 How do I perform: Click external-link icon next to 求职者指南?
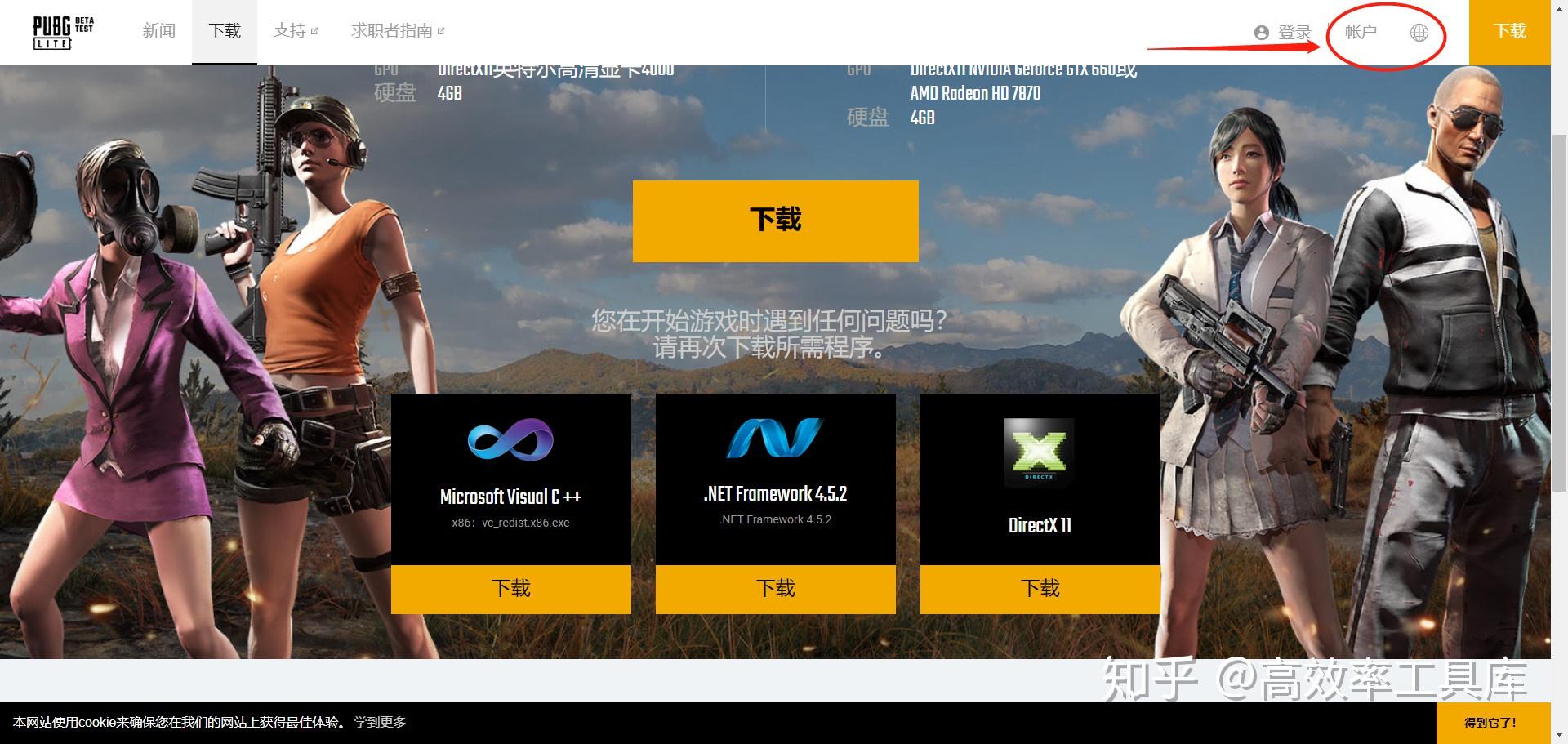point(441,32)
